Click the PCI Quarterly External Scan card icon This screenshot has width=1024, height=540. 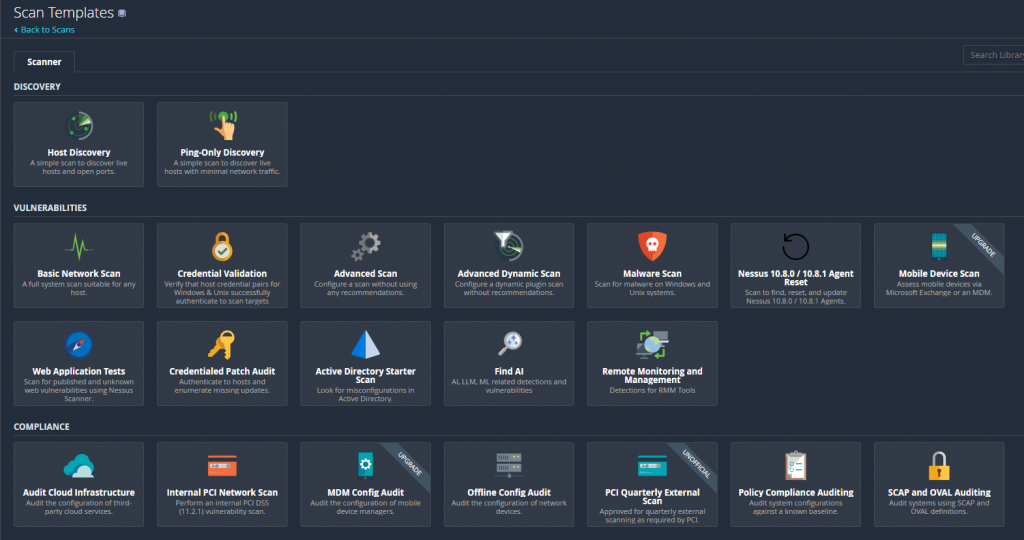[x=652, y=466]
